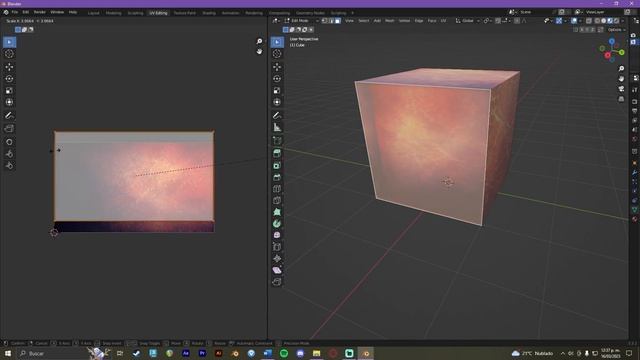Select the Rip Region tool in 3D viewport

[x=277, y=282]
